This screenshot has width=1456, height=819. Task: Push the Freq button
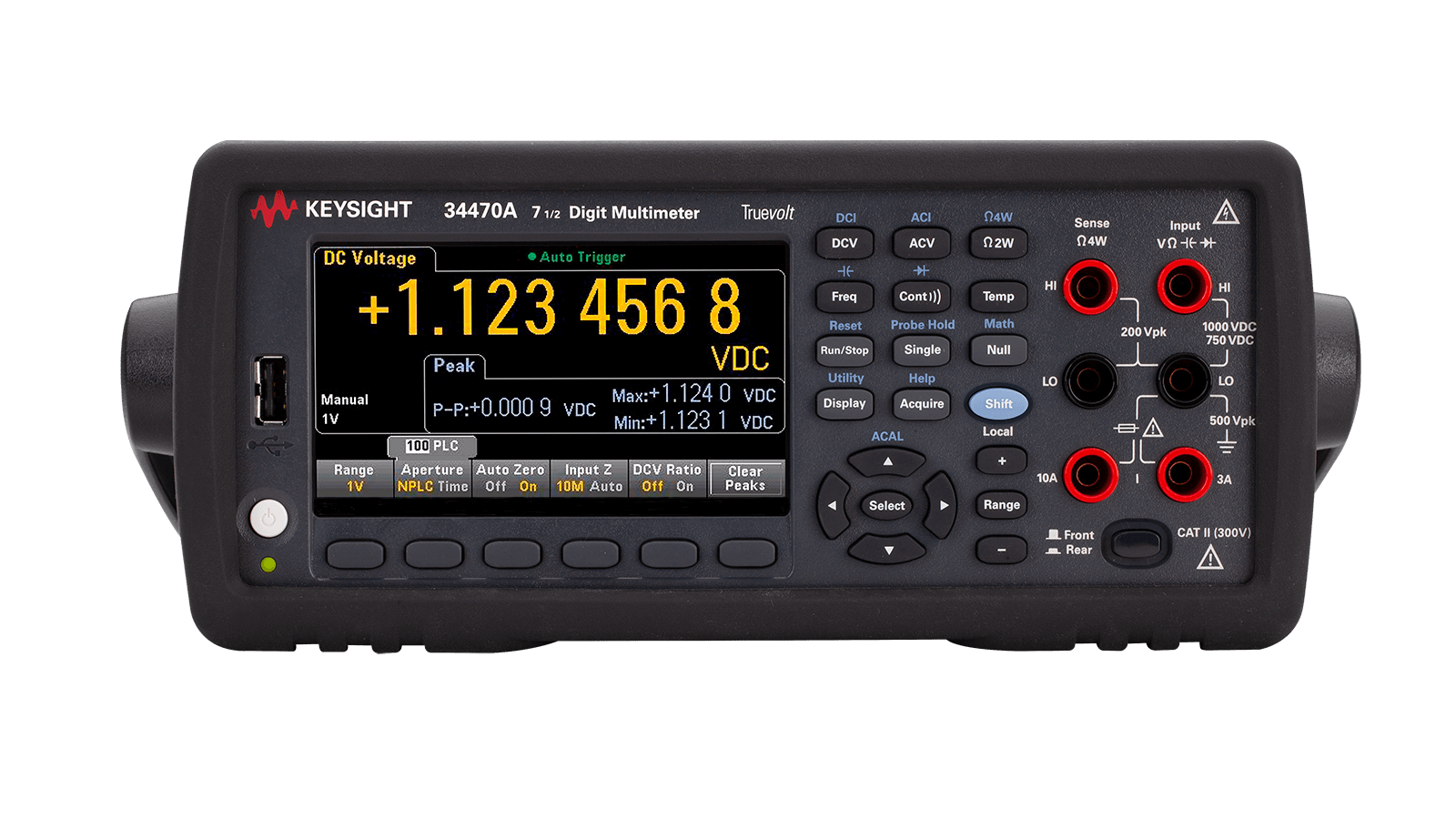pos(844,297)
